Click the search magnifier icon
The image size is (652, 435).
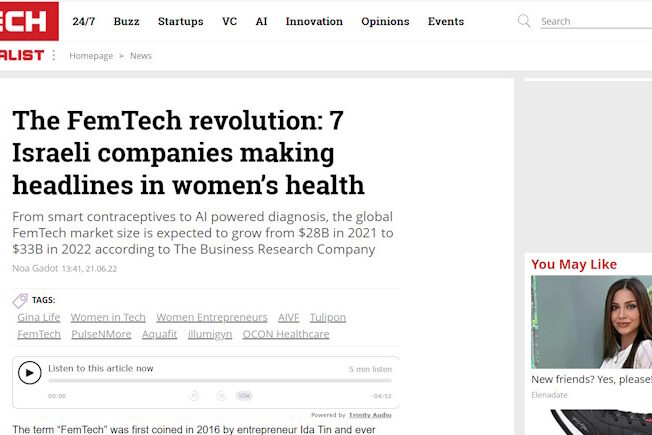click(x=524, y=21)
